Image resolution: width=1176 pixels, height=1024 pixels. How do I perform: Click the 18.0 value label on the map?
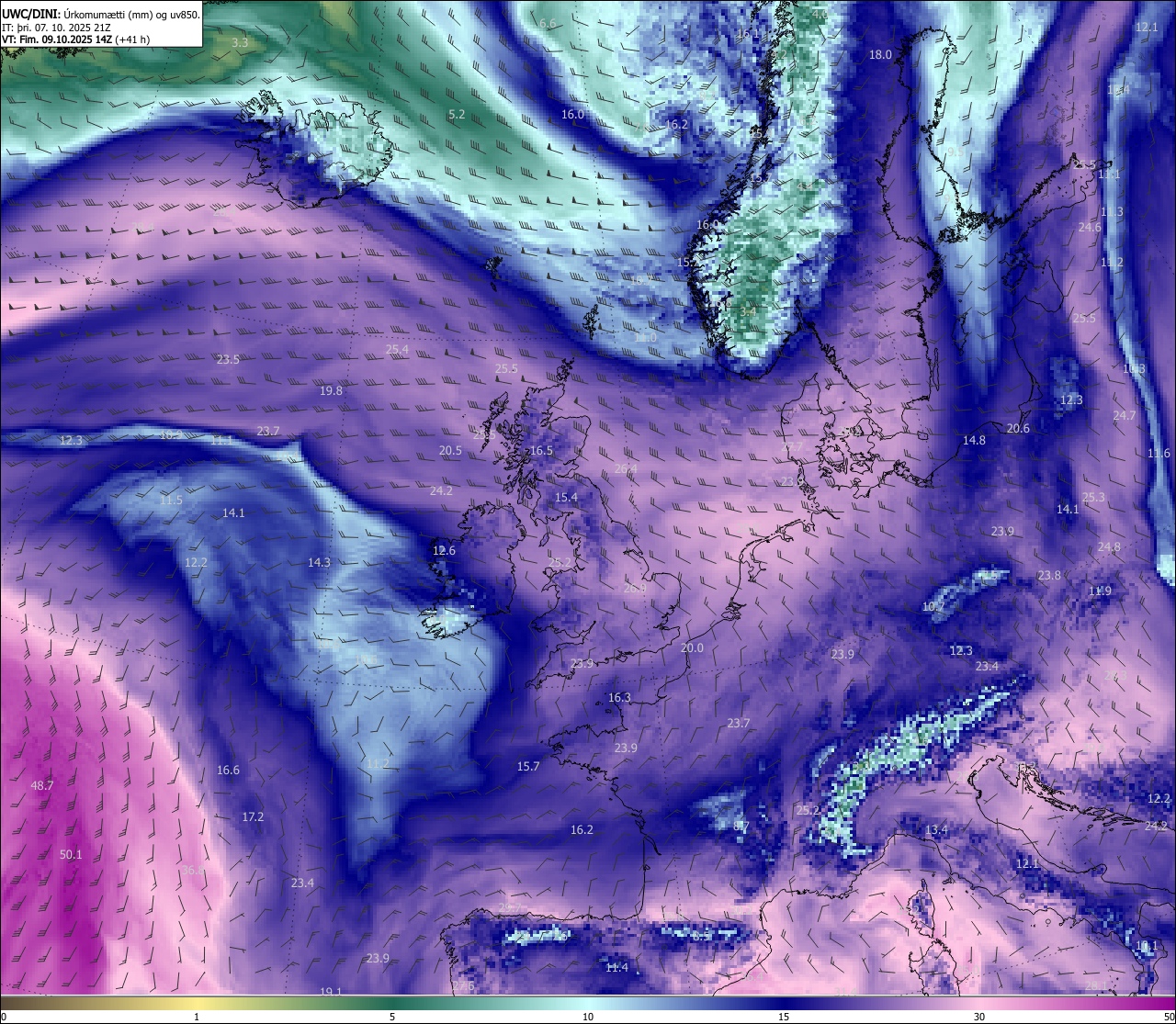[880, 54]
